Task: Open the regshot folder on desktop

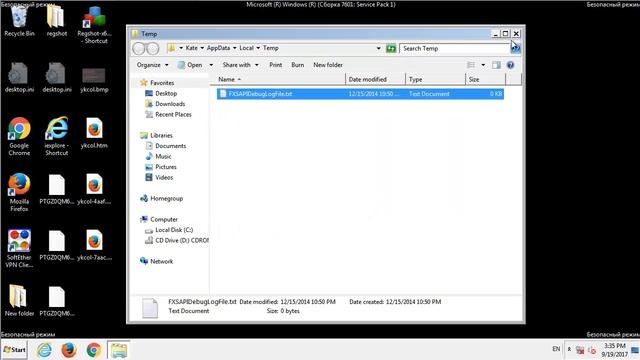Action: coord(56,20)
